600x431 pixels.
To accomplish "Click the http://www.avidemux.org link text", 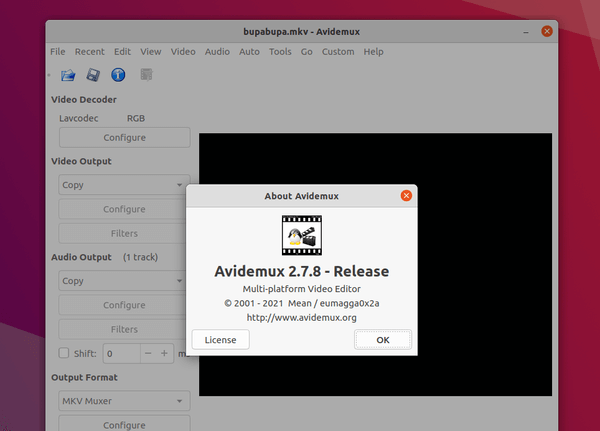I will tap(302, 317).
